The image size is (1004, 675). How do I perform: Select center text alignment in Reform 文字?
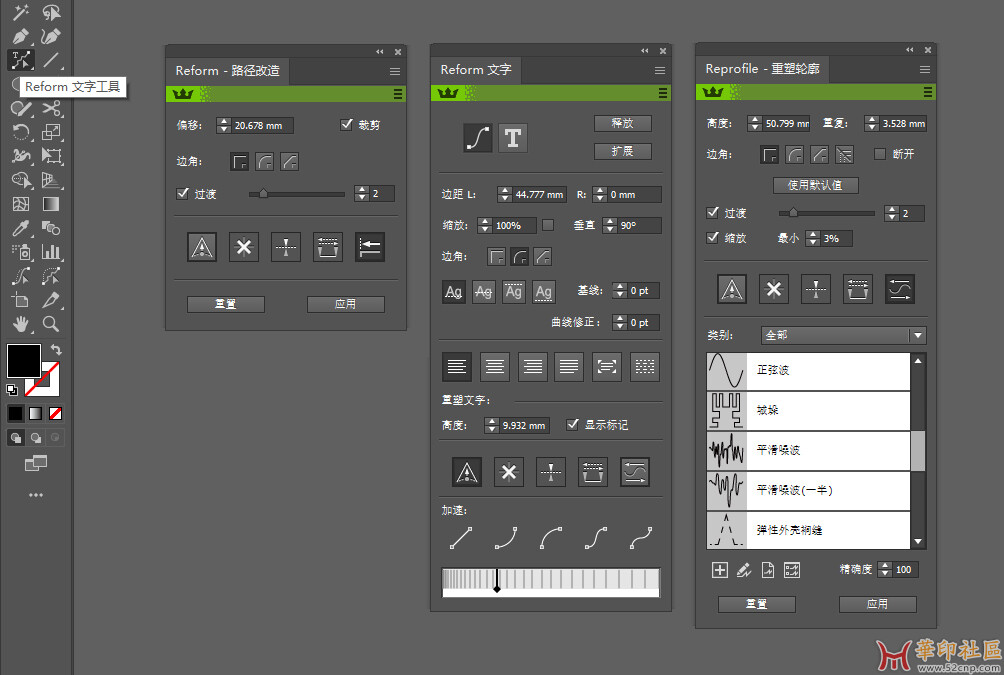[x=494, y=366]
